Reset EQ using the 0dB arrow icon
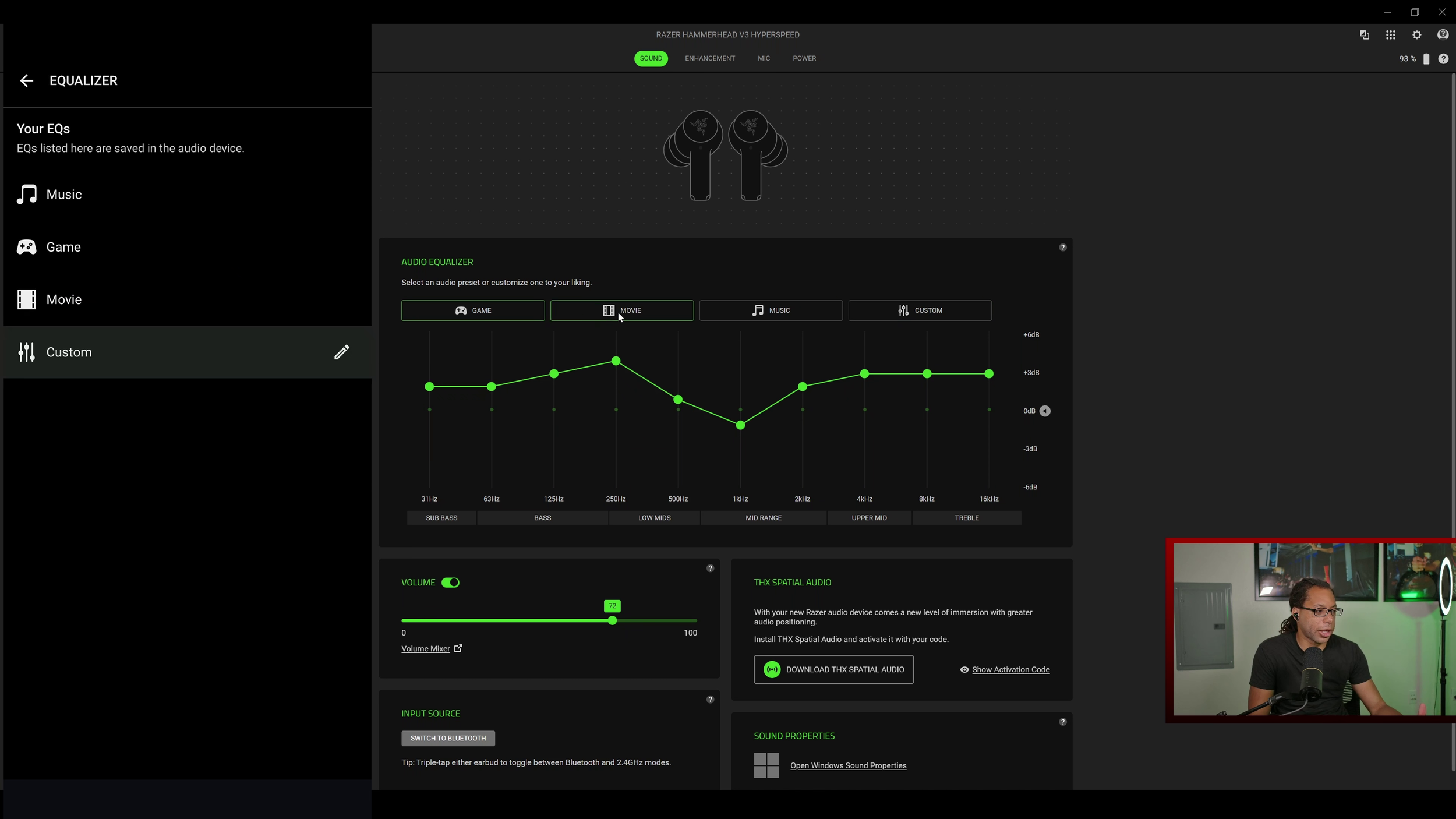Screen dimensions: 1456x819 (x=1045, y=411)
